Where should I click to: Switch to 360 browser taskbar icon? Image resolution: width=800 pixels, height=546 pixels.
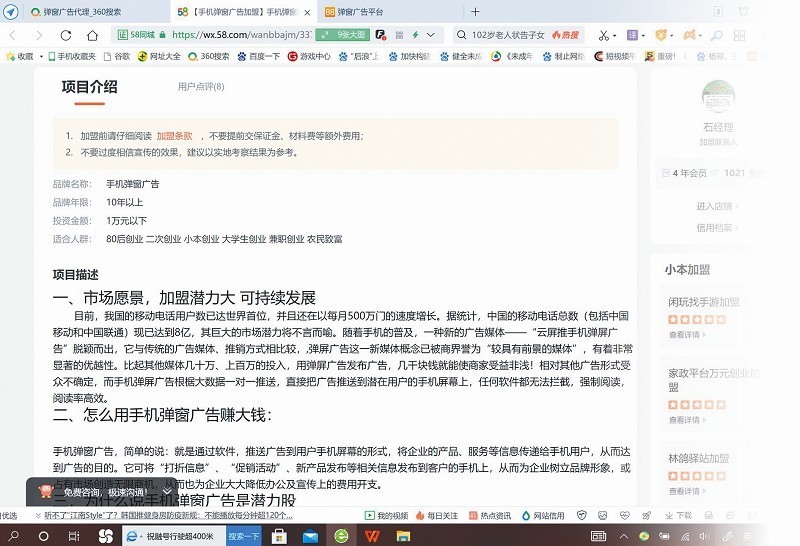(341, 536)
